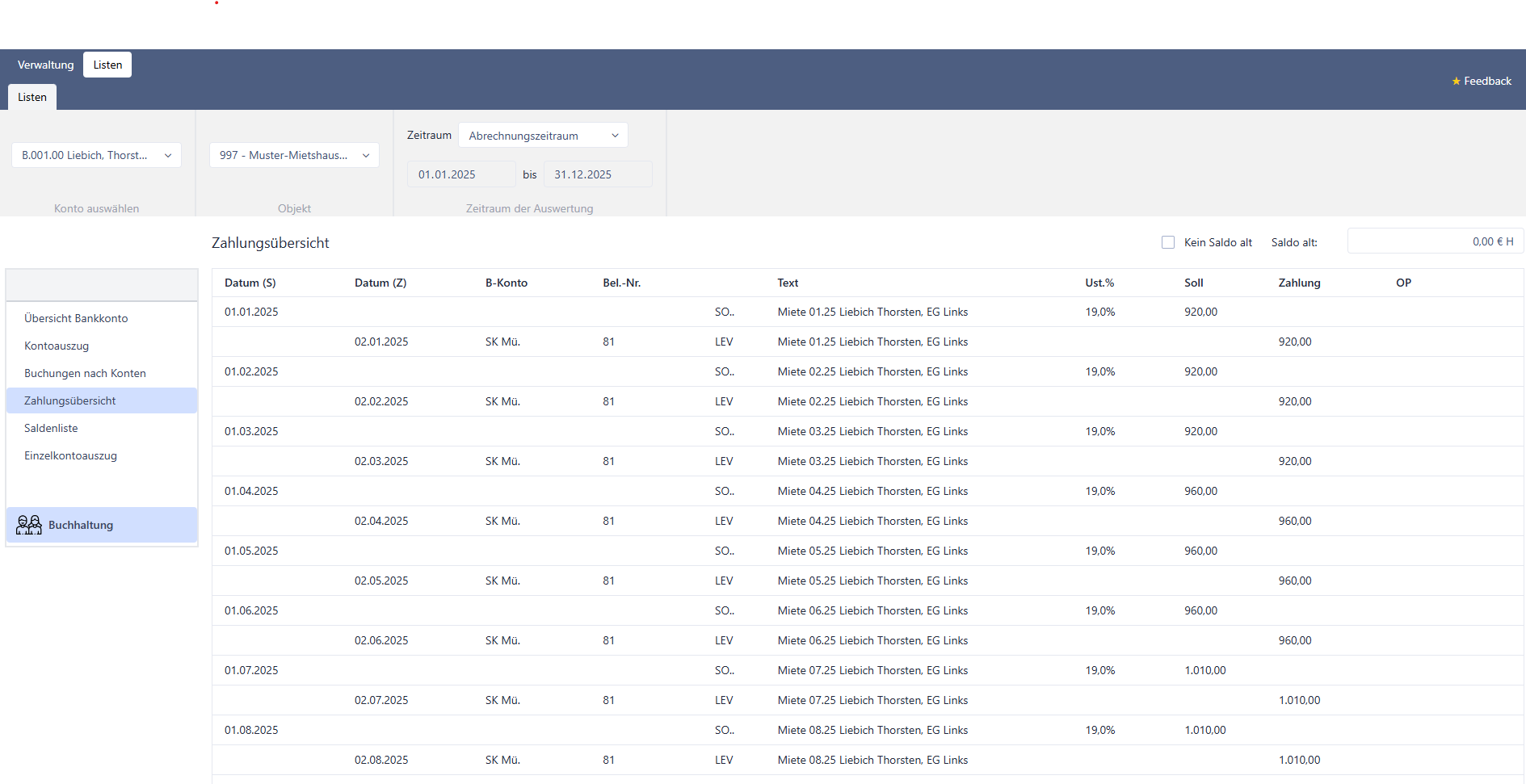The width and height of the screenshot is (1526, 784).
Task: Open the Konto dropdown B.001.00 Liebich
Action: (97, 155)
